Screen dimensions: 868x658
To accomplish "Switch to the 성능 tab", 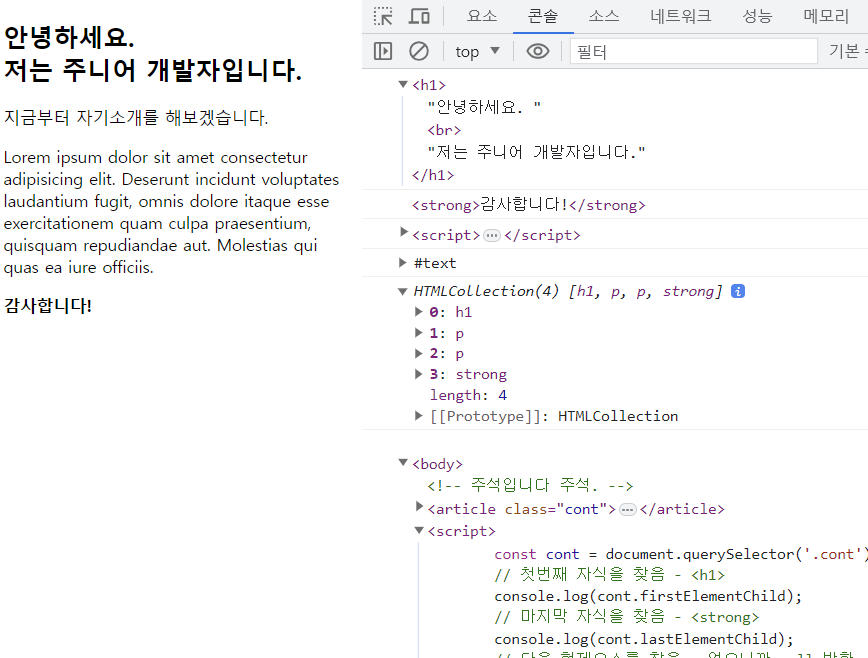I will coord(757,16).
